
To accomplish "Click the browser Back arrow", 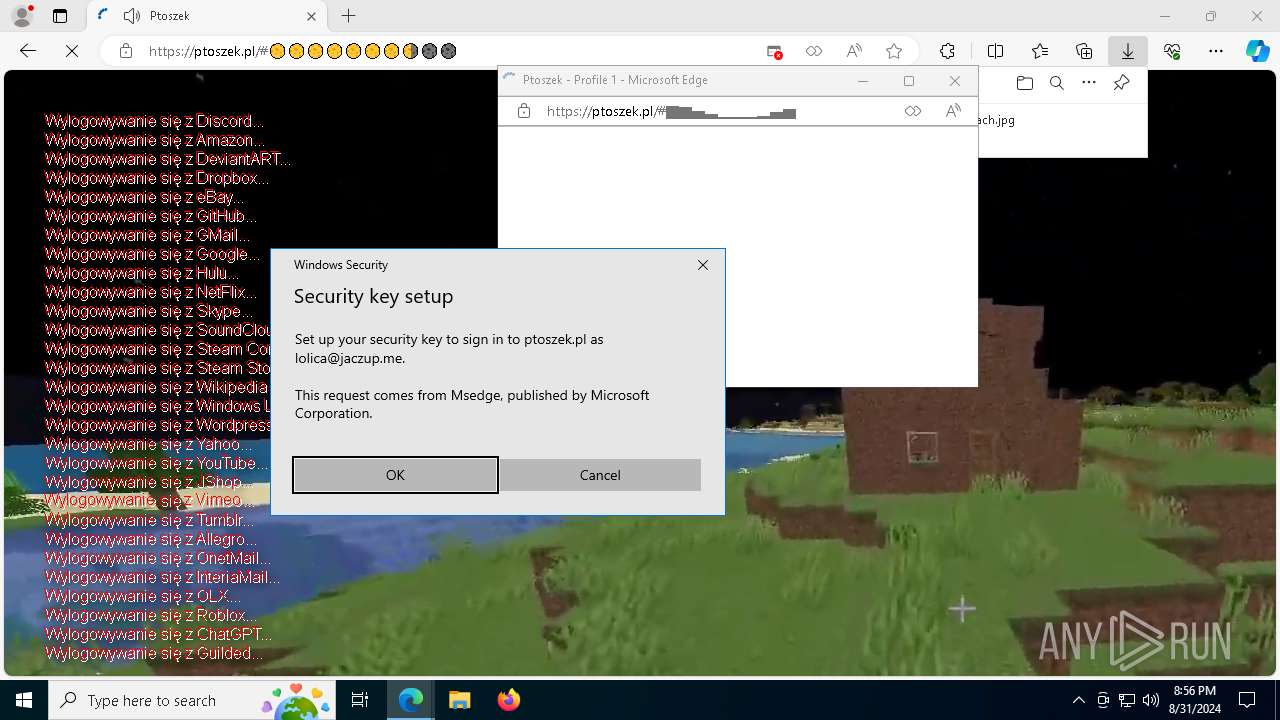I will coord(28,51).
